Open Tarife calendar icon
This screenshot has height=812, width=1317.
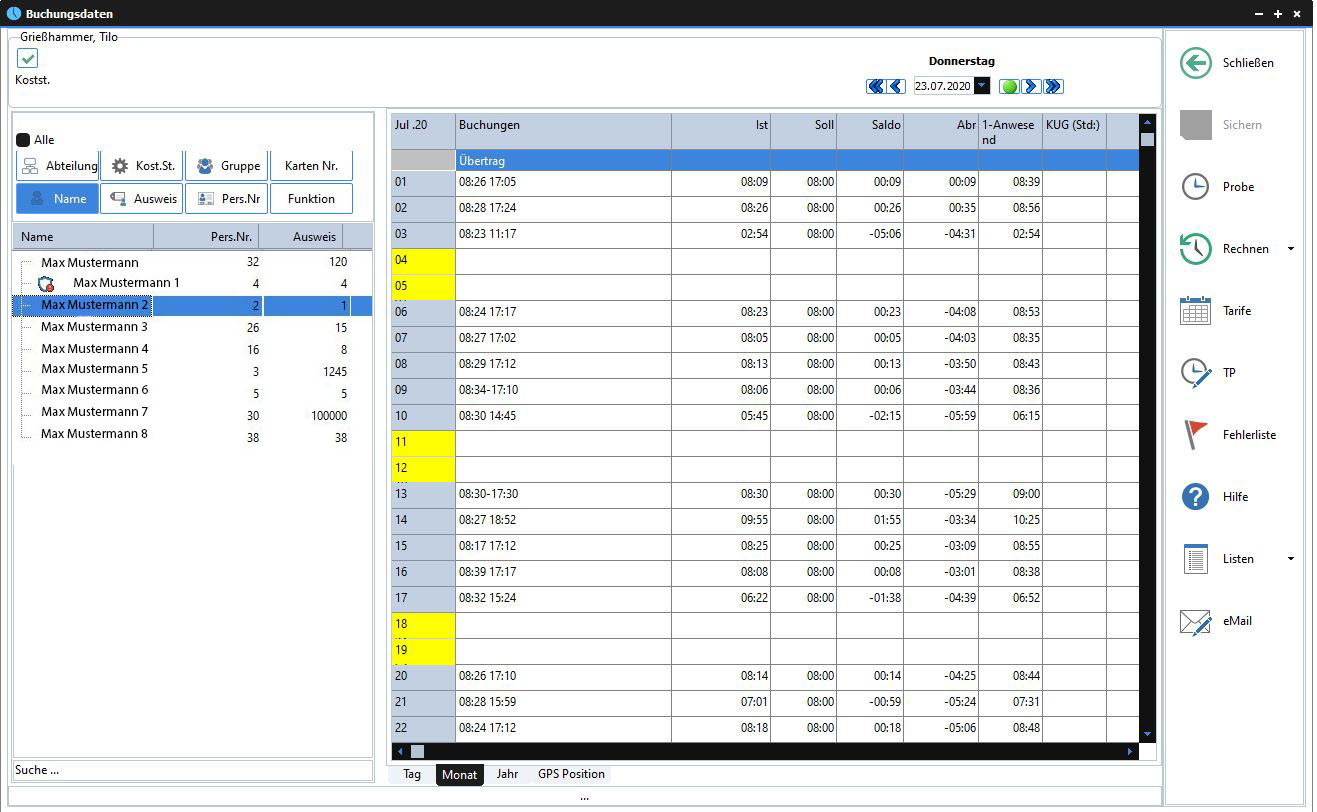[x=1195, y=311]
